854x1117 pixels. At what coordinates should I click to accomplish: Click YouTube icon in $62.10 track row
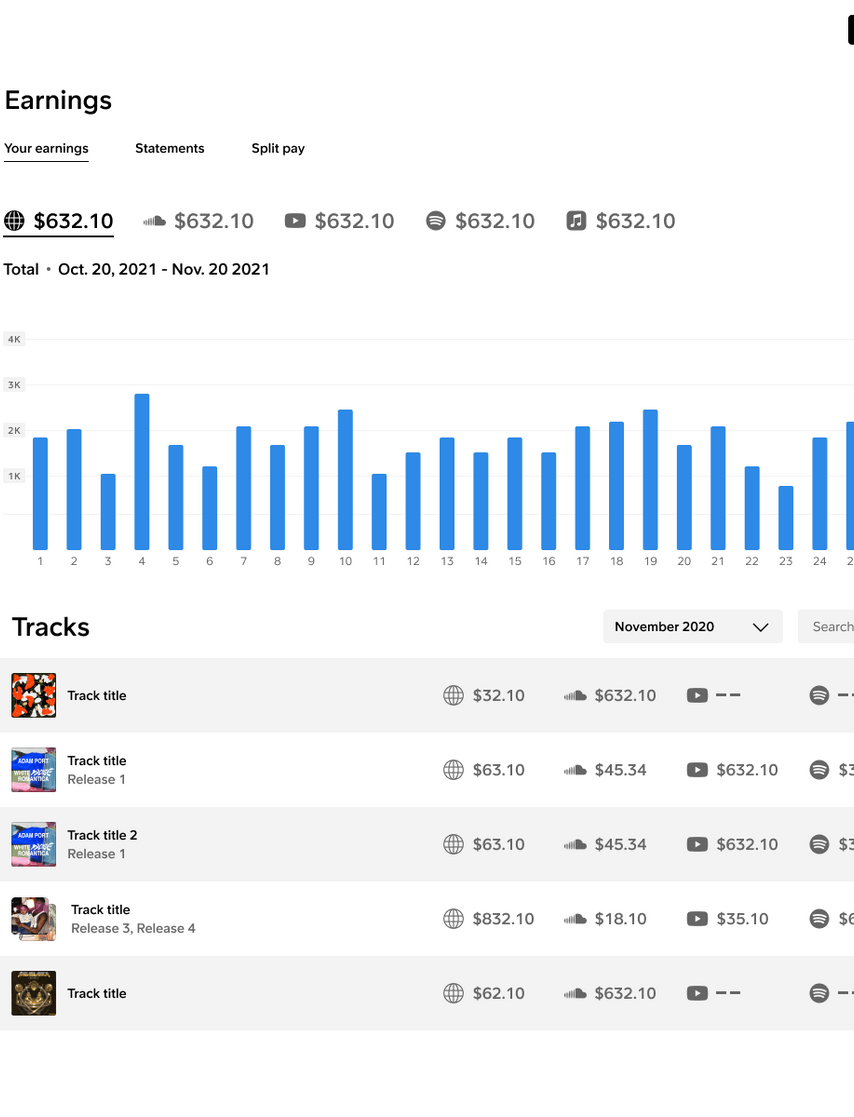[697, 993]
